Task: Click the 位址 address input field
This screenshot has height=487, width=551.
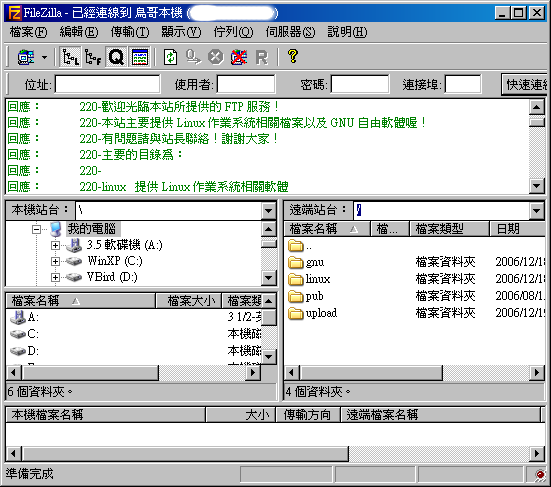Action: (108, 84)
